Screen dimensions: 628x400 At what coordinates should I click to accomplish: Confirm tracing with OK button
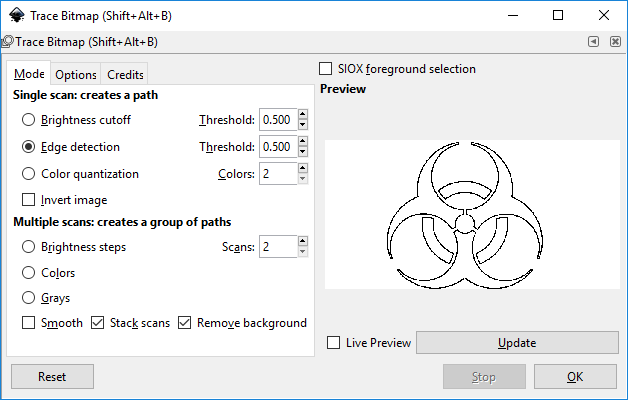(575, 377)
